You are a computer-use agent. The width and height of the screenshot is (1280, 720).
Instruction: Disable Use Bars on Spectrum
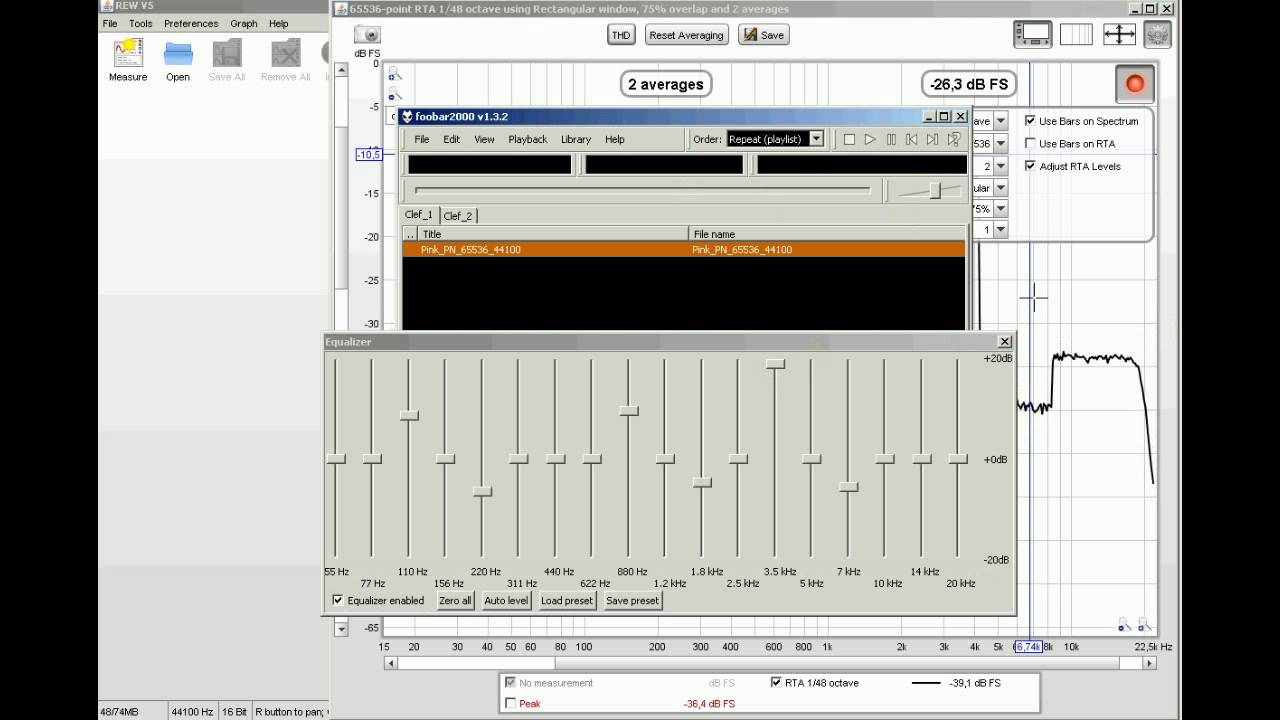(1030, 121)
